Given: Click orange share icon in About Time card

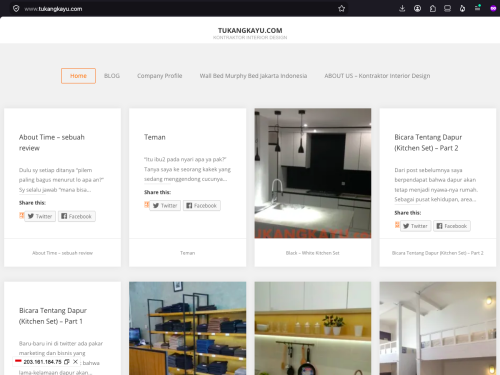Looking at the screenshot, I should tap(21, 215).
